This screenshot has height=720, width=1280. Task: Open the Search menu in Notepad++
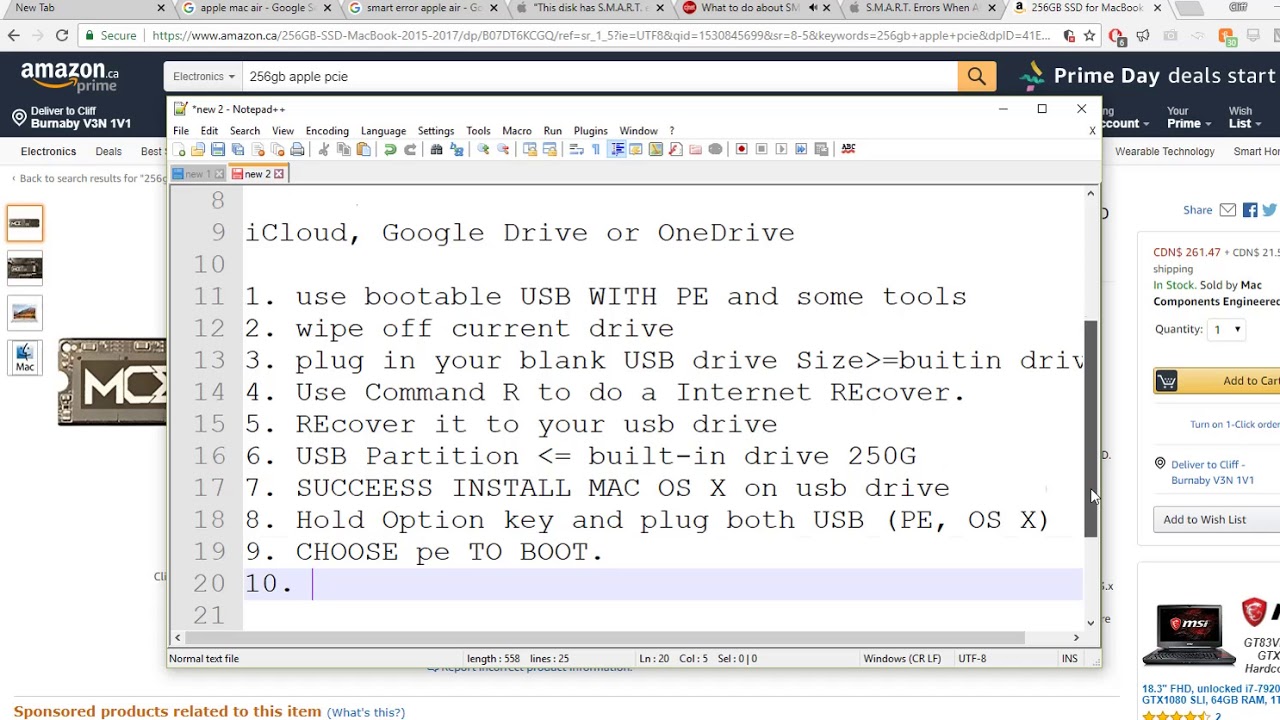coord(245,131)
